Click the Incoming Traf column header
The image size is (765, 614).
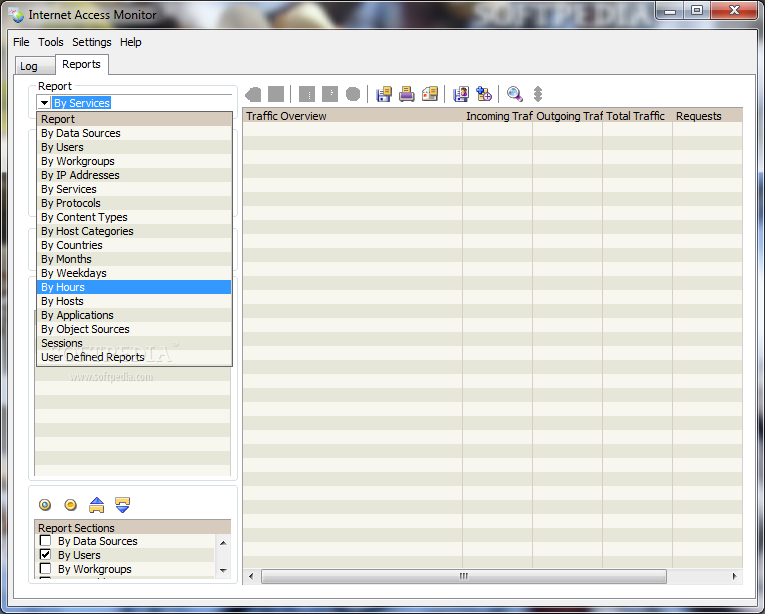click(498, 116)
